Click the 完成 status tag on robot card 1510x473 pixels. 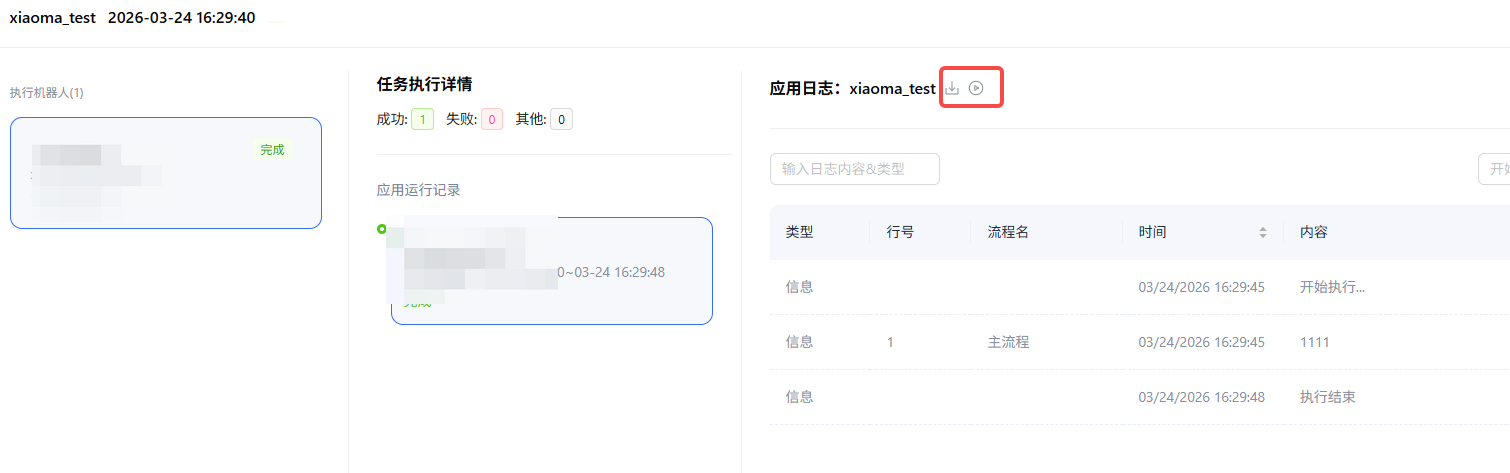(x=272, y=150)
